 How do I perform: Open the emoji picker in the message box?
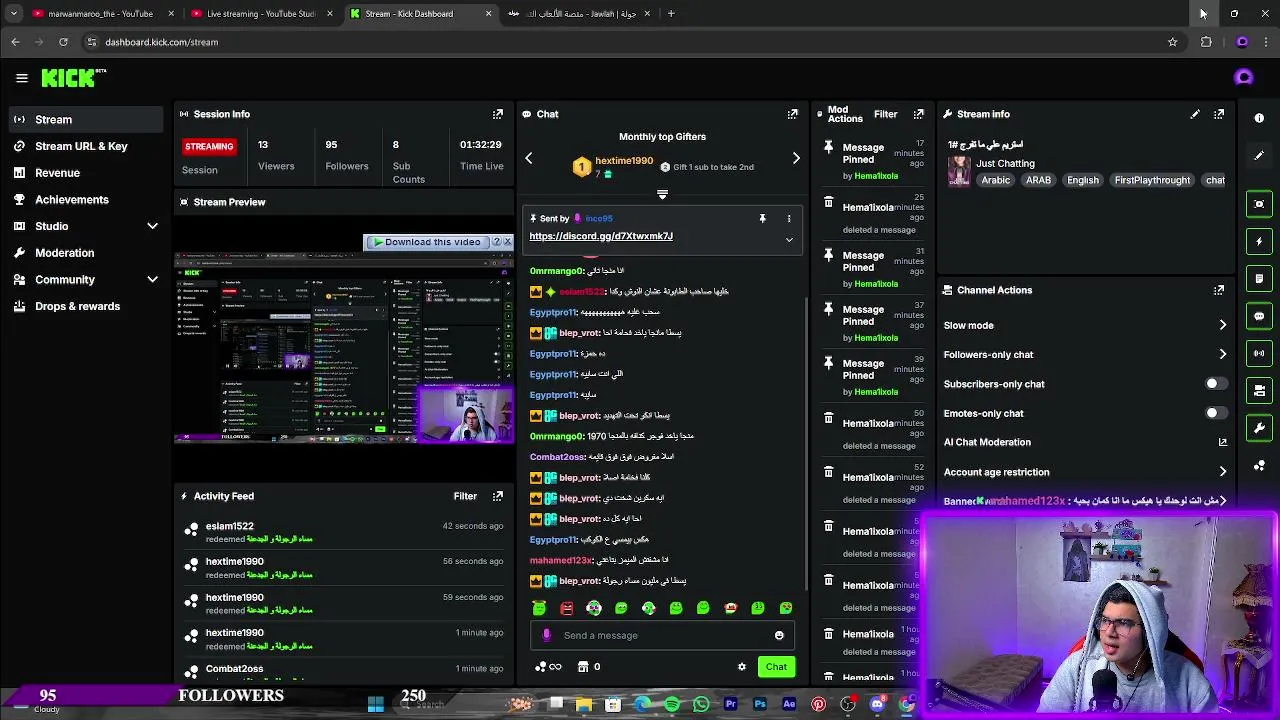[779, 635]
